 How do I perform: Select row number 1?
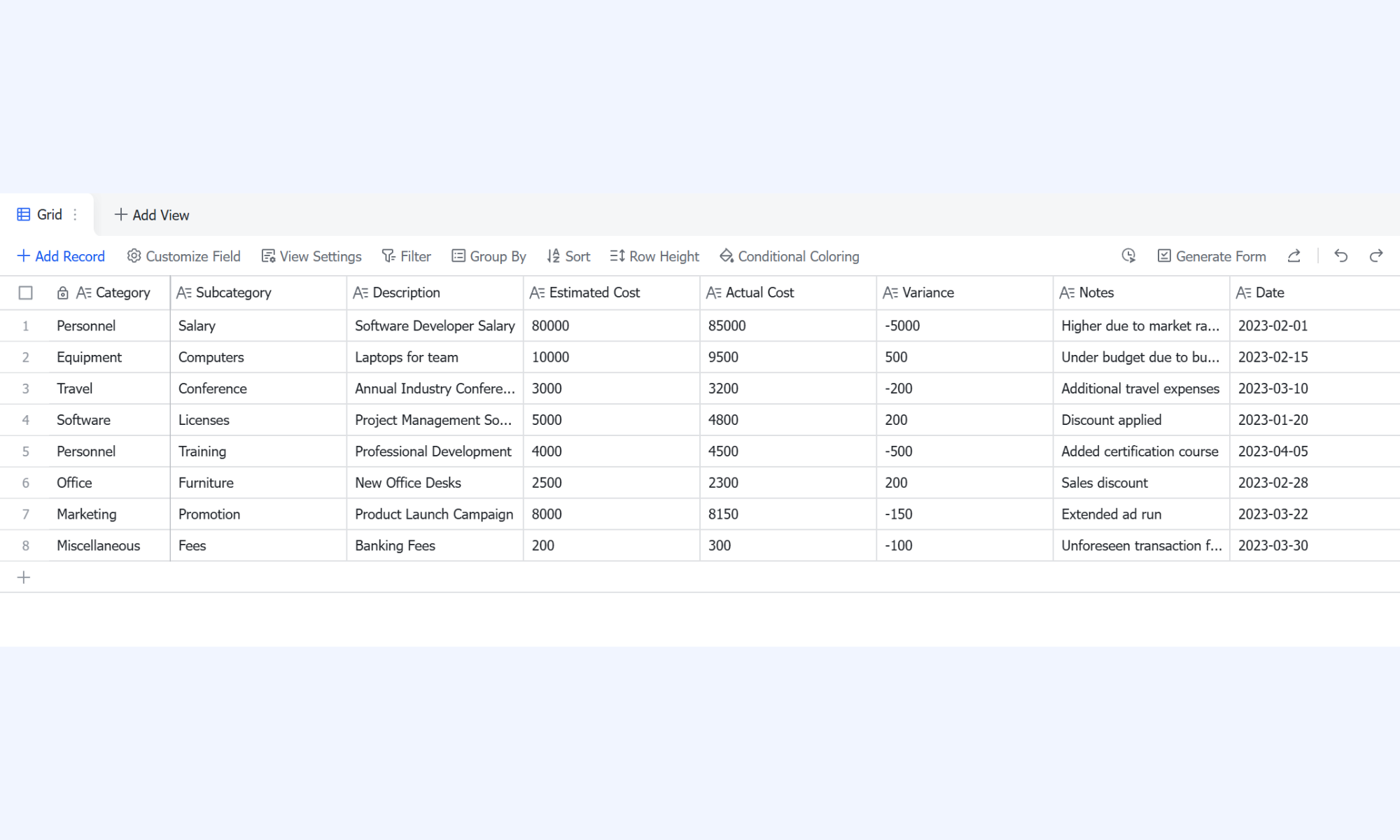tap(26, 325)
